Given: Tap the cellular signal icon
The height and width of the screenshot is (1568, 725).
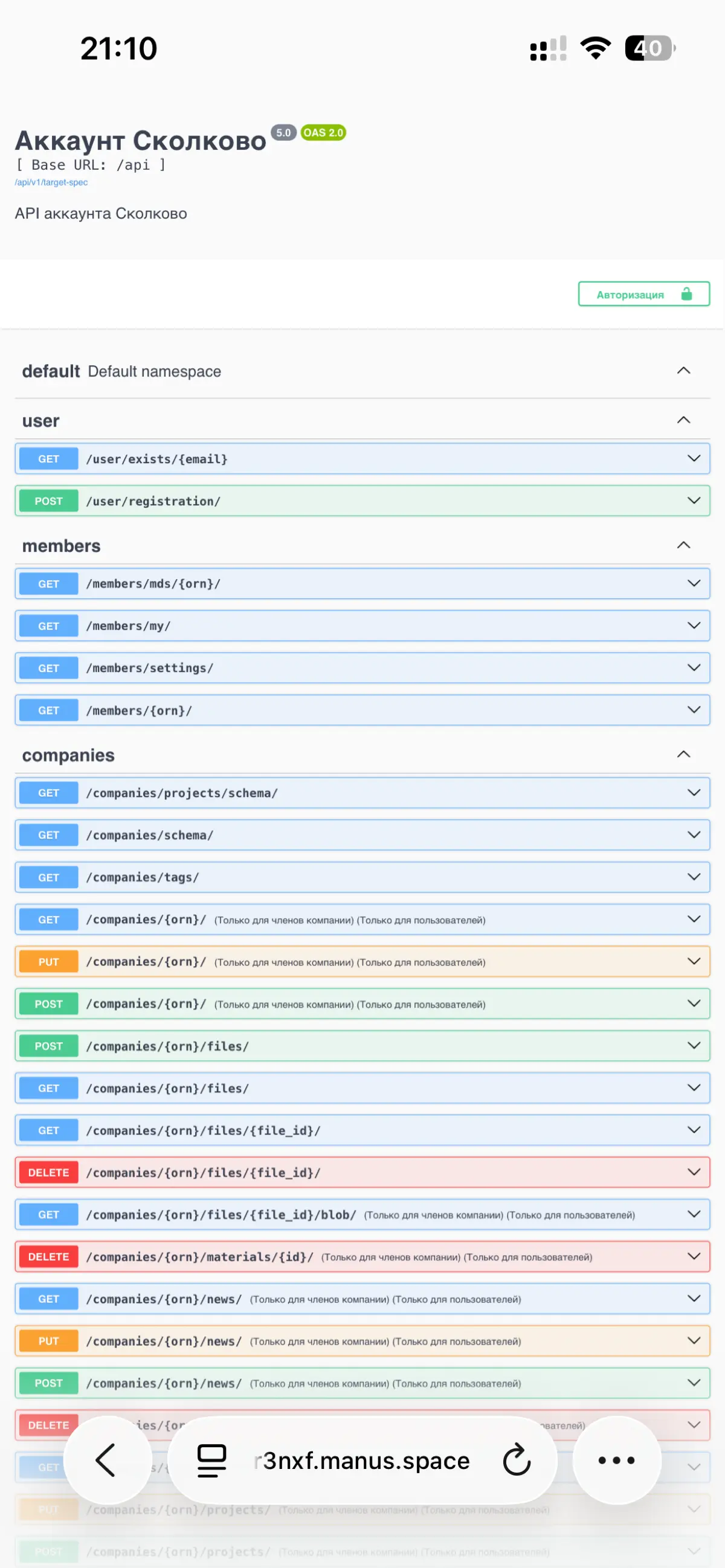Looking at the screenshot, I should [548, 48].
